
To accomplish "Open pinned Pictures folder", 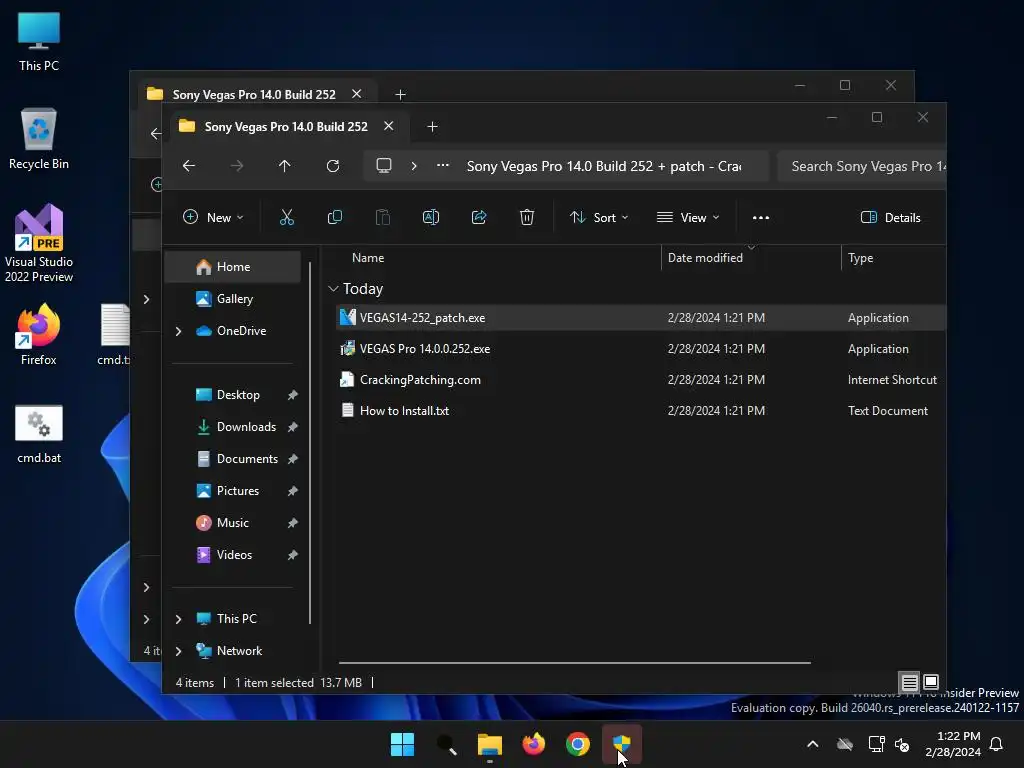I will tap(233, 490).
